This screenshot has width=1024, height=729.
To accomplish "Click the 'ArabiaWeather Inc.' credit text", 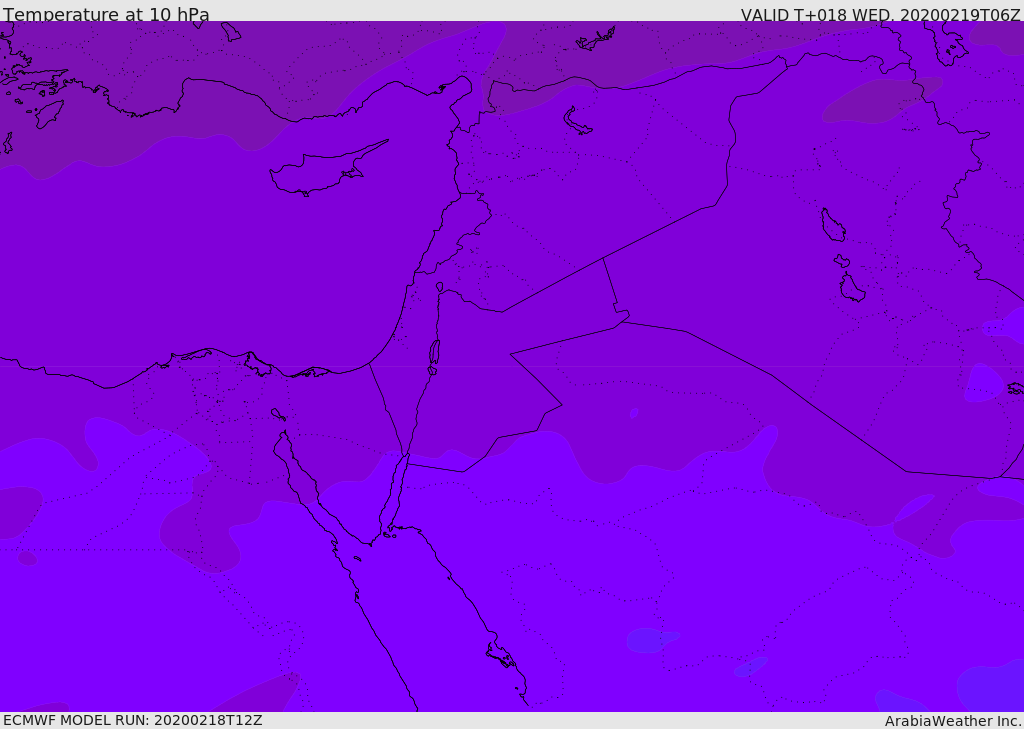I will click(x=953, y=721).
